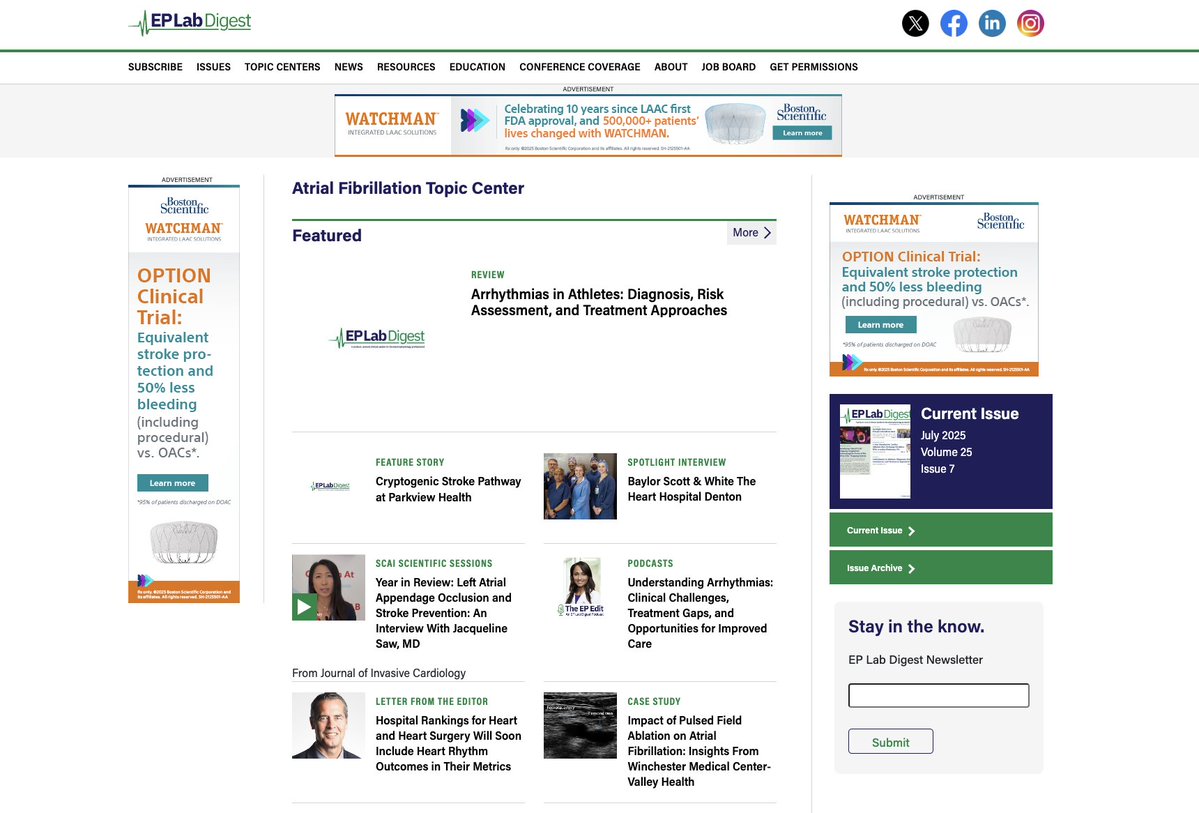Open the X (Twitter) social icon
1199x813 pixels.
915,23
